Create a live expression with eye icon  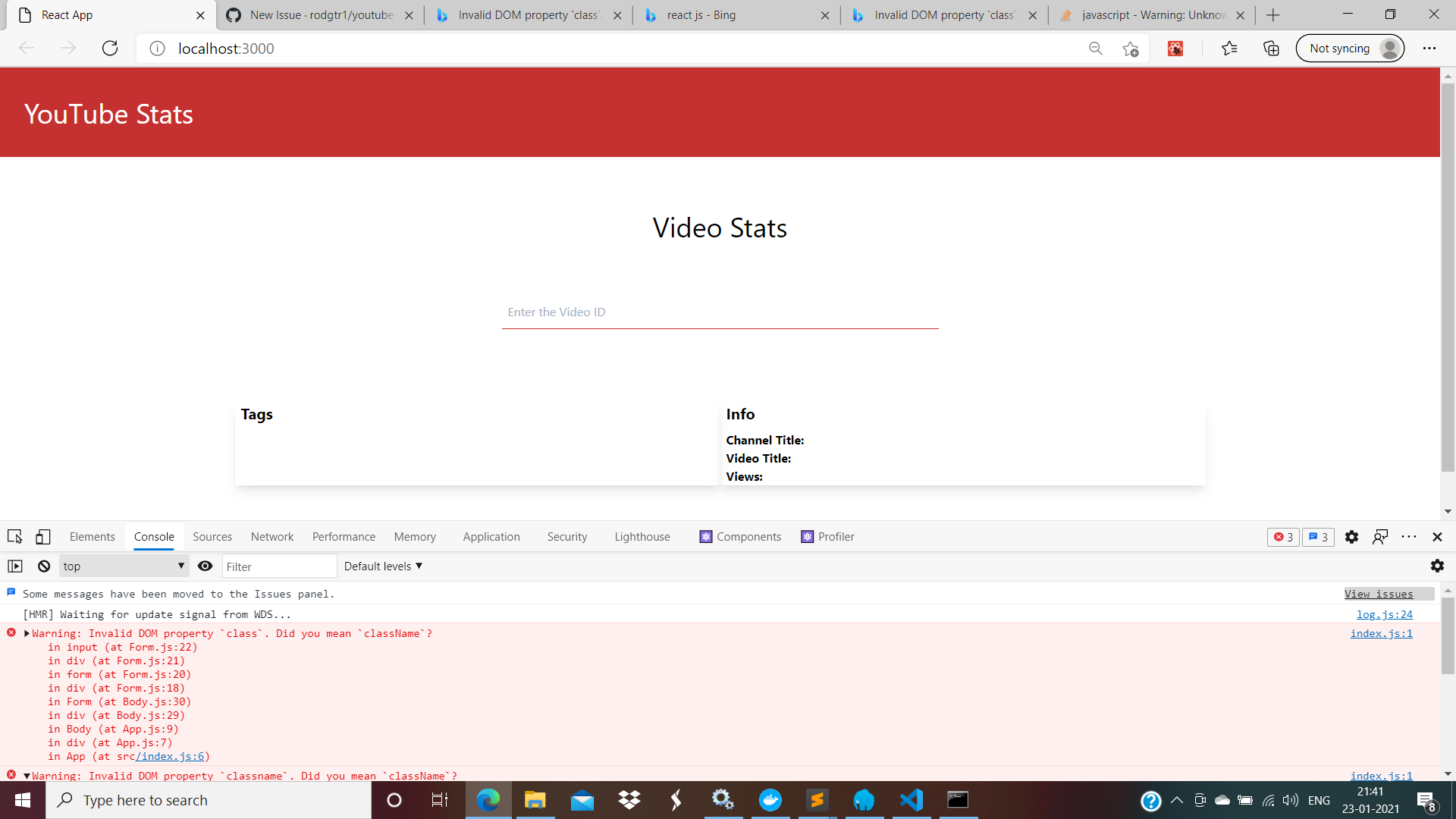click(205, 566)
